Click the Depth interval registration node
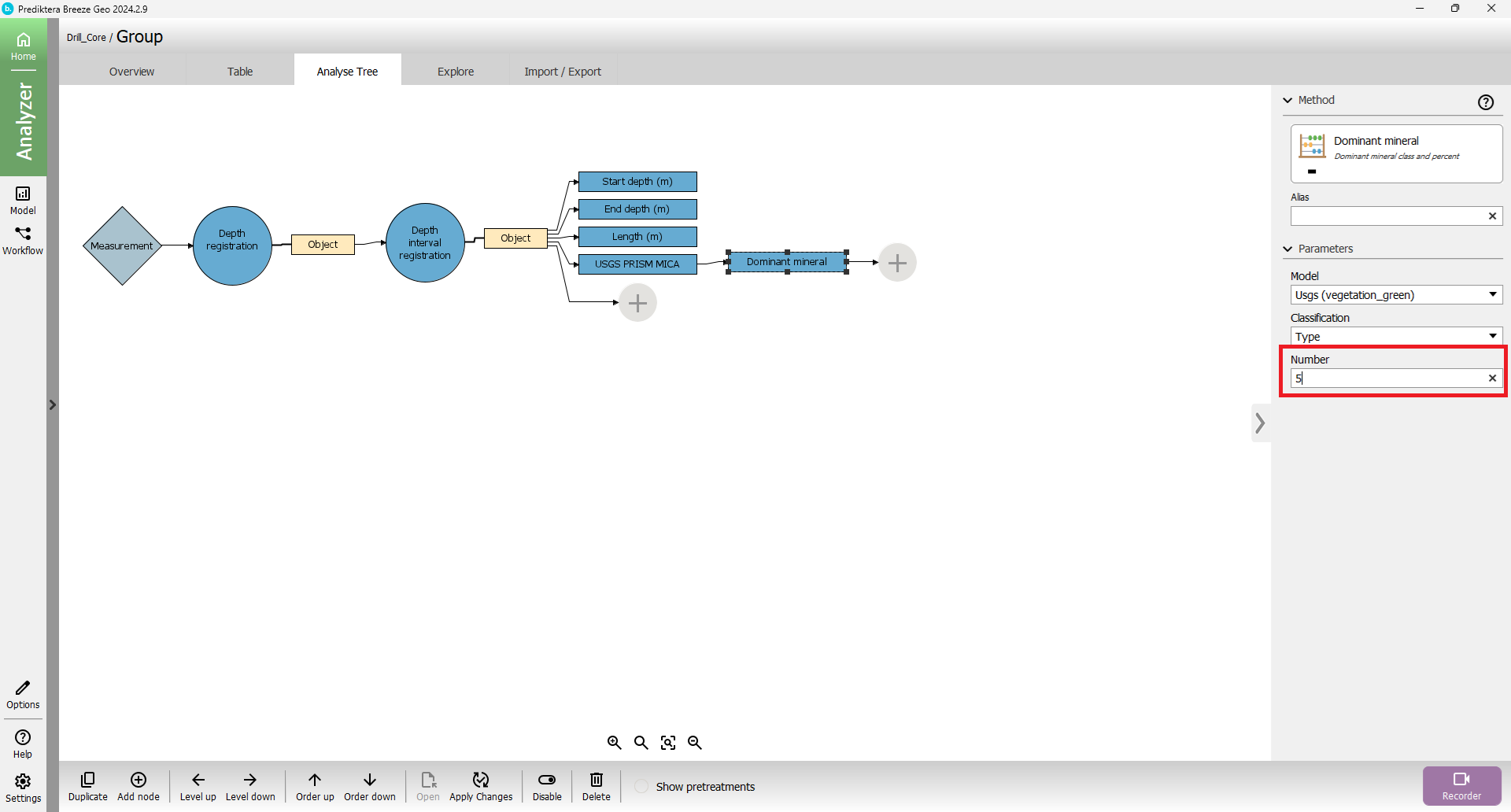 coord(425,243)
